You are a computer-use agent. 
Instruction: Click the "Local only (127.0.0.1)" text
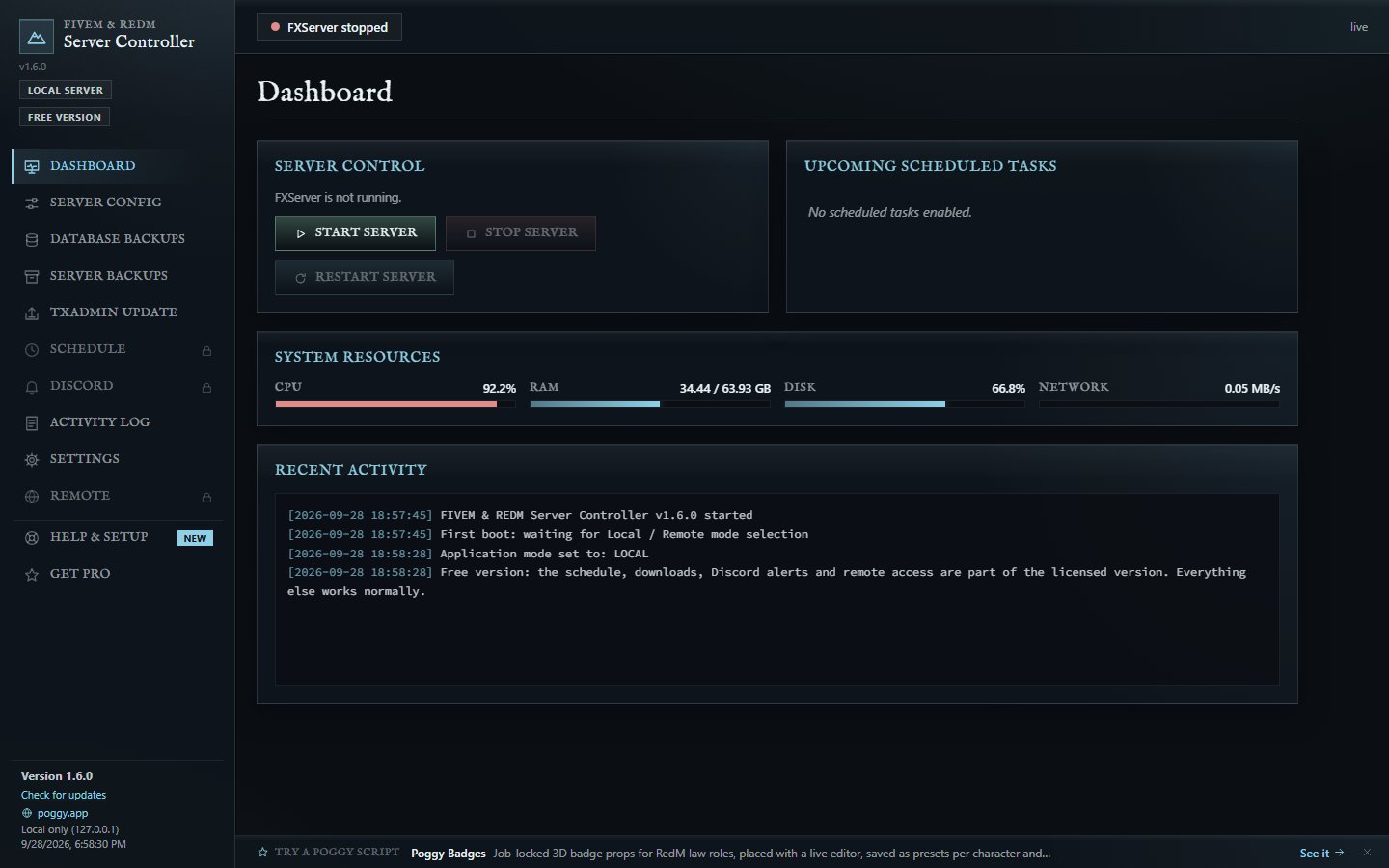coord(70,829)
